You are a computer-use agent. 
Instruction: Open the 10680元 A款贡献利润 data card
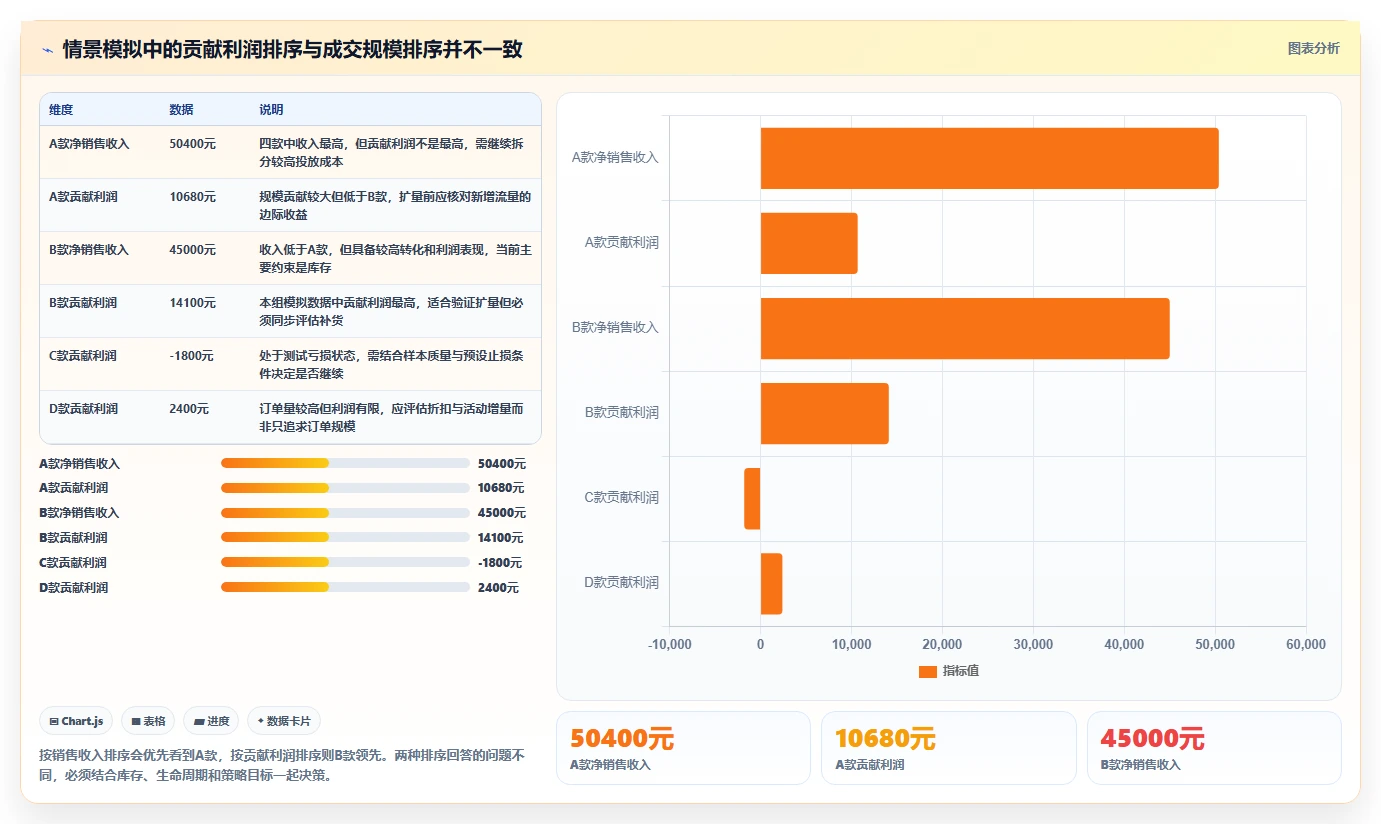[949, 748]
